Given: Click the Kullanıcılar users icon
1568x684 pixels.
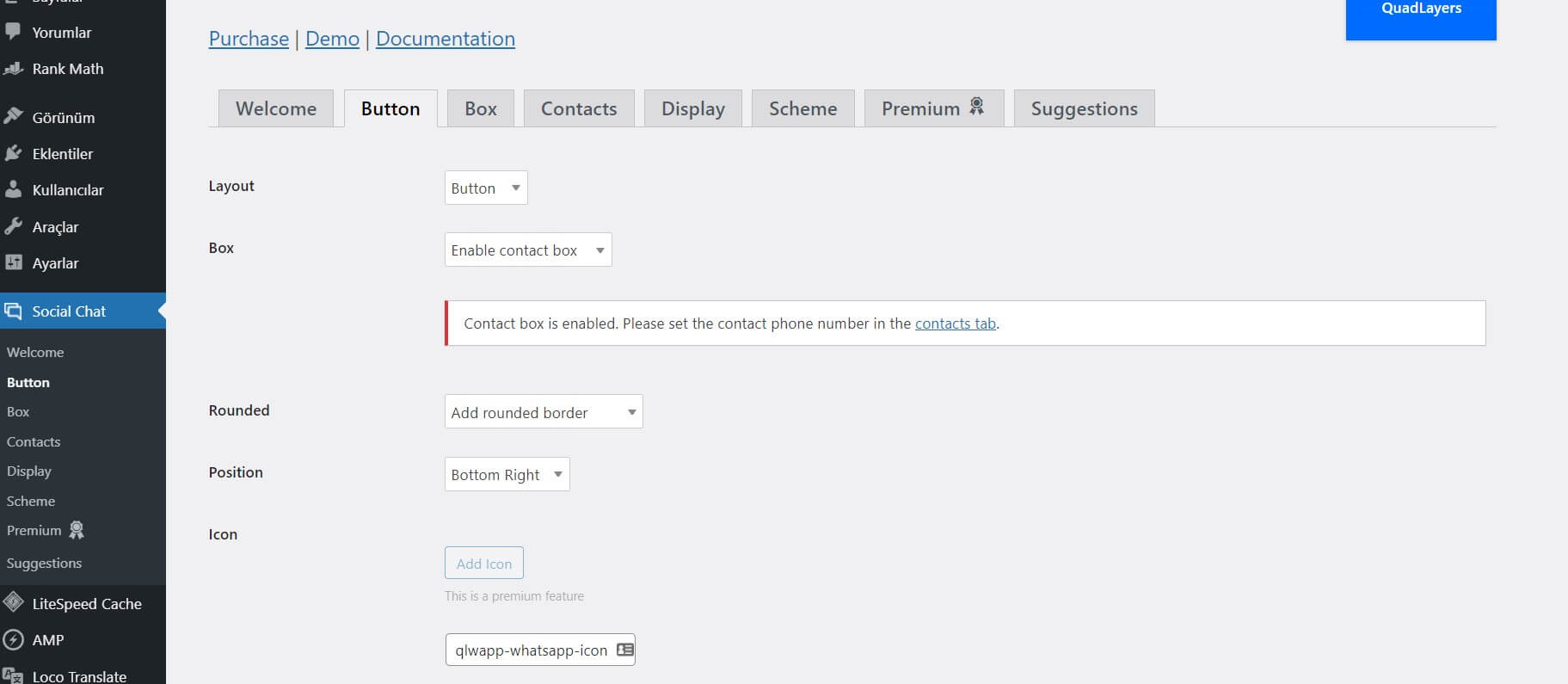Looking at the screenshot, I should pos(13,190).
